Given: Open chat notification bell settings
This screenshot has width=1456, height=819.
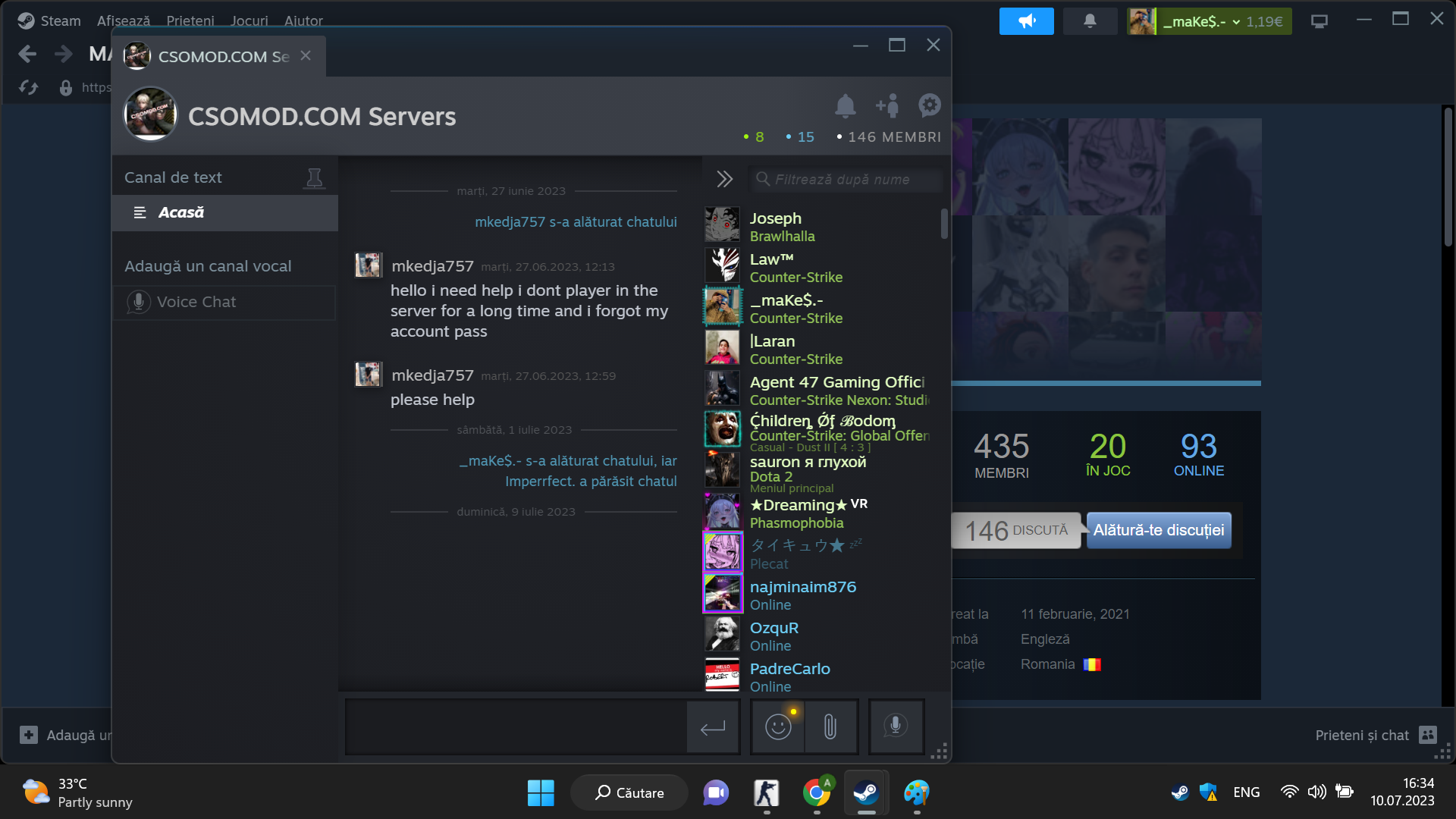Looking at the screenshot, I should [845, 106].
